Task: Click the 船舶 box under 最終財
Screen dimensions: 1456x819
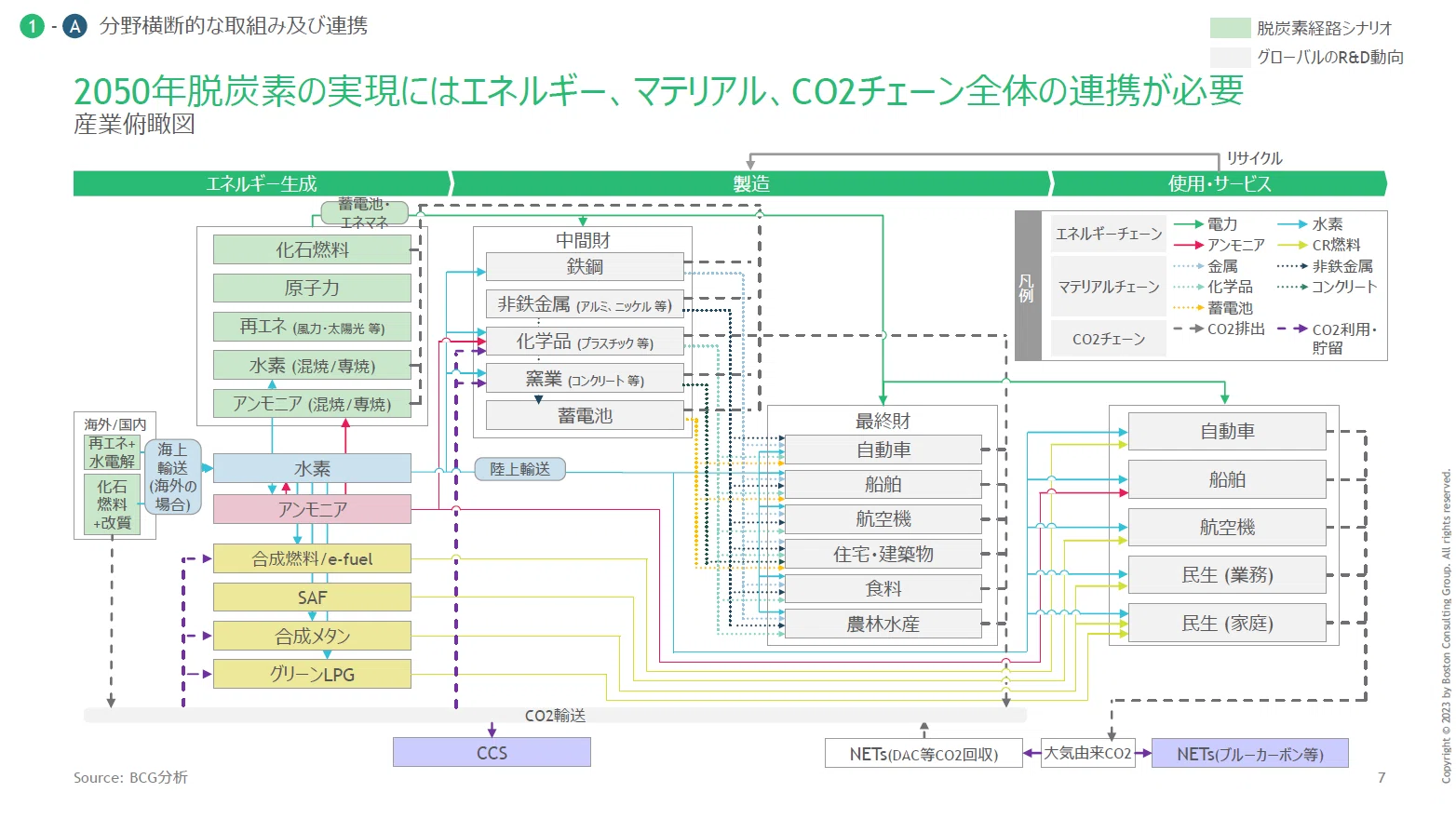Action: point(883,484)
